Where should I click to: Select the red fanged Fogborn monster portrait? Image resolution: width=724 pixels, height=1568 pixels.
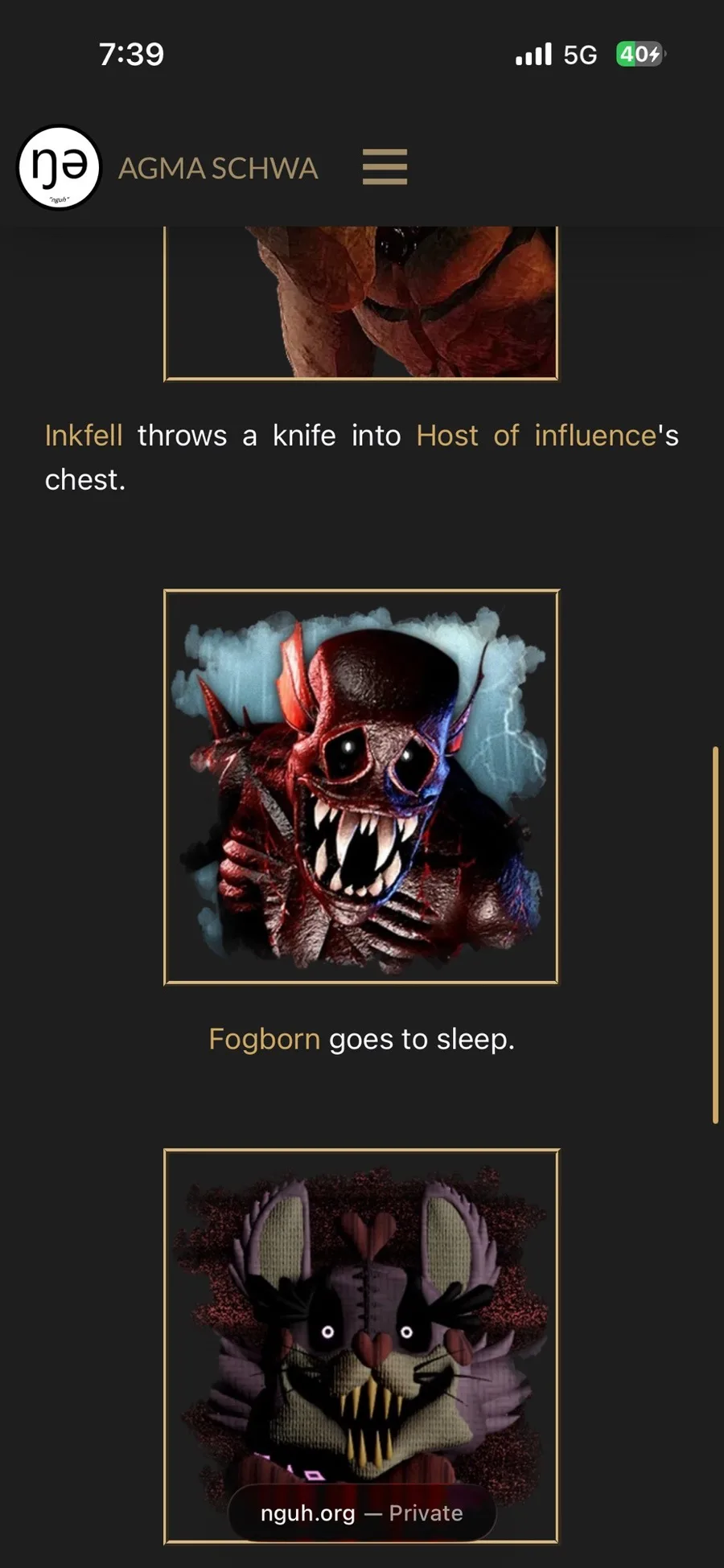click(361, 787)
